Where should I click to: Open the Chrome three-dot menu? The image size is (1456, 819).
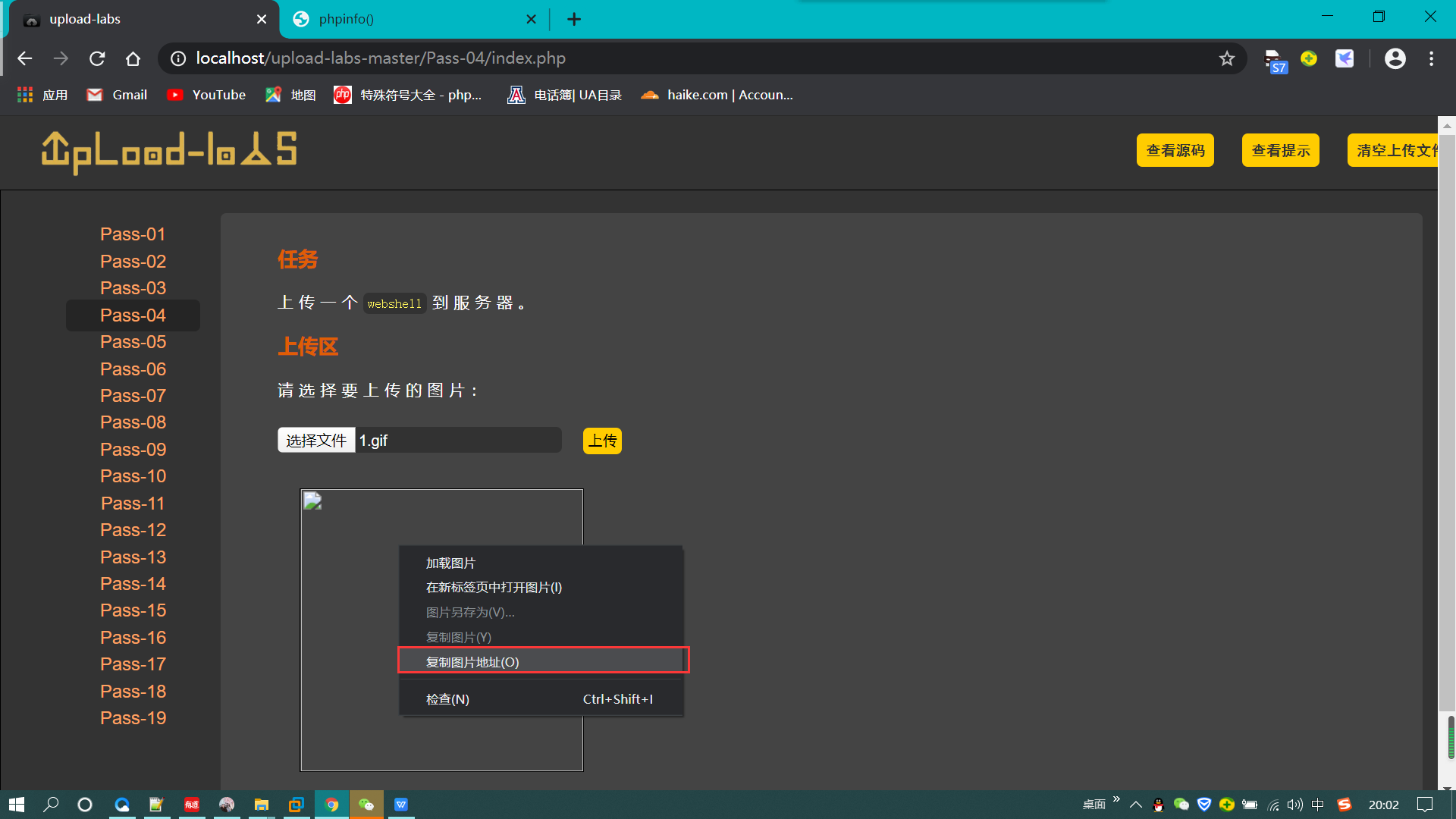pos(1432,58)
